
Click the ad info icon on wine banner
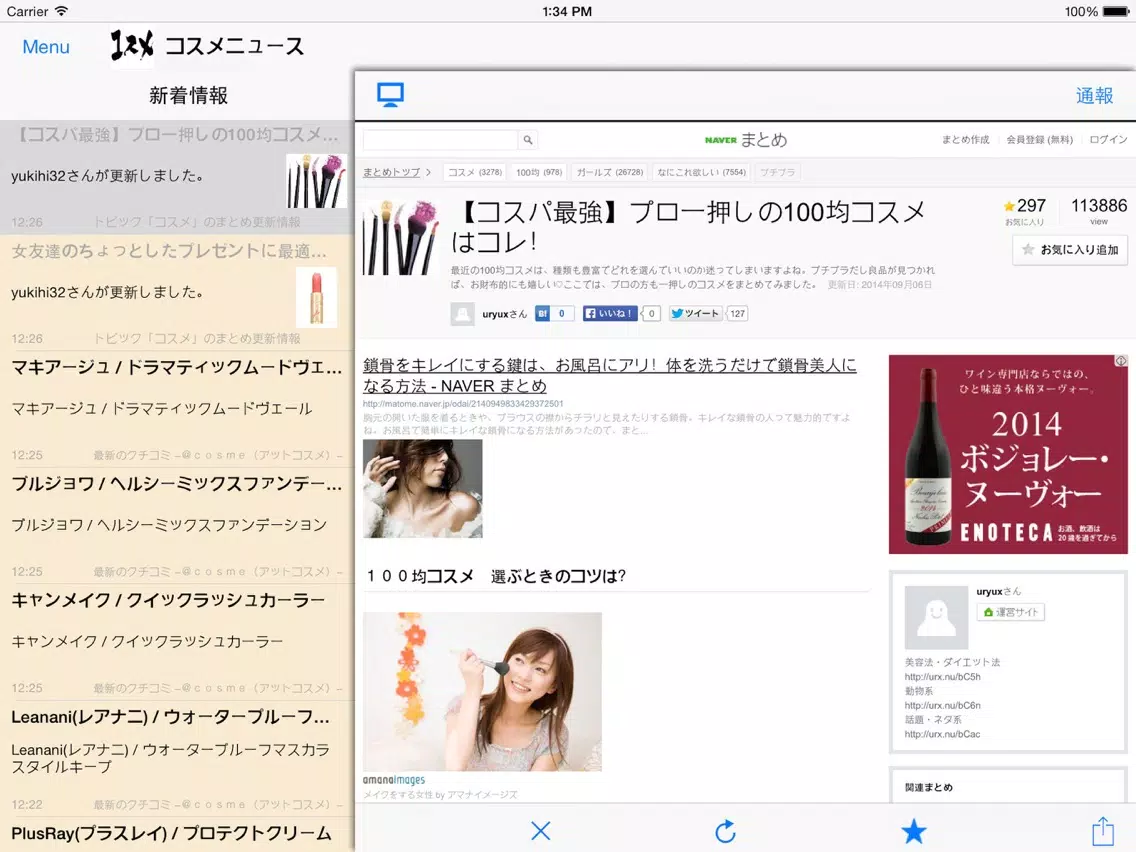1121,361
